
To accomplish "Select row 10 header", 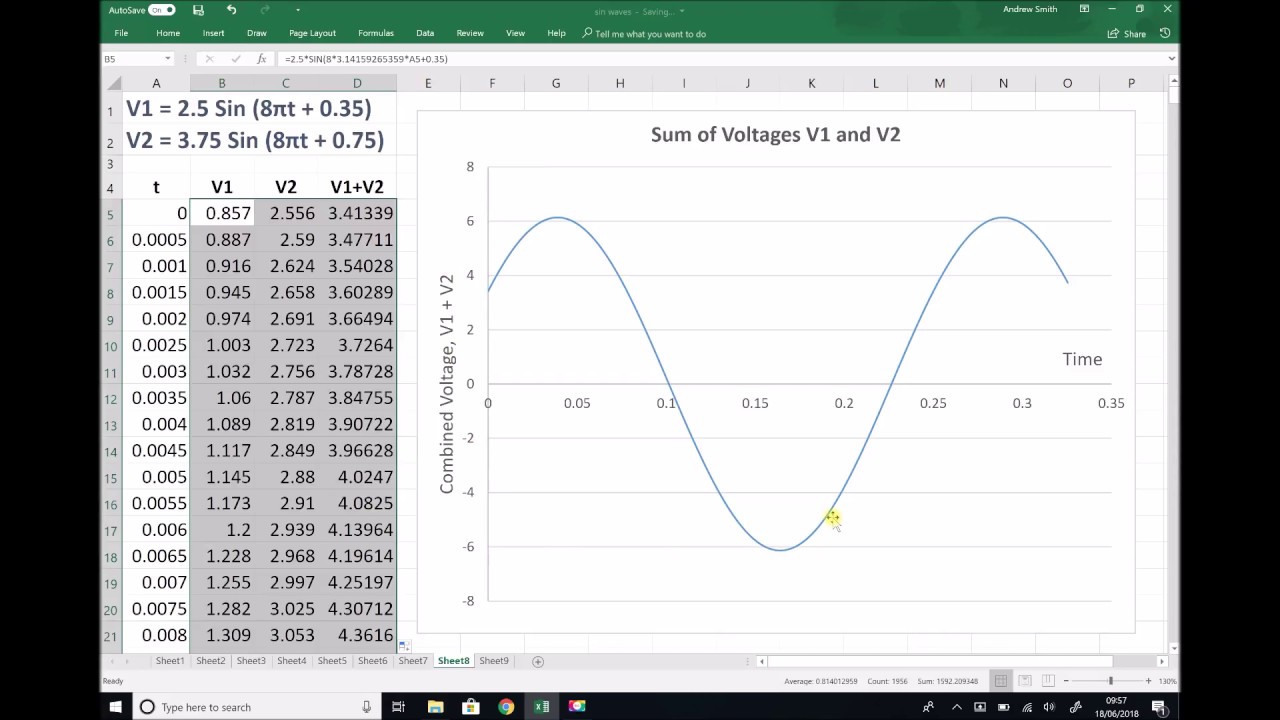I will (x=111, y=346).
